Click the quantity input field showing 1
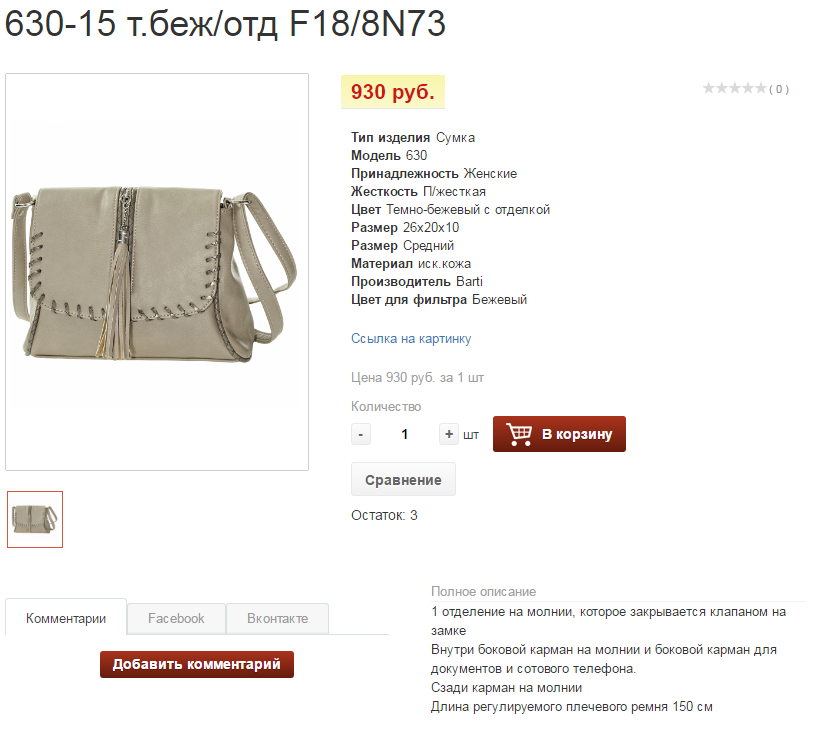Image resolution: width=813 pixels, height=730 pixels. click(x=404, y=434)
